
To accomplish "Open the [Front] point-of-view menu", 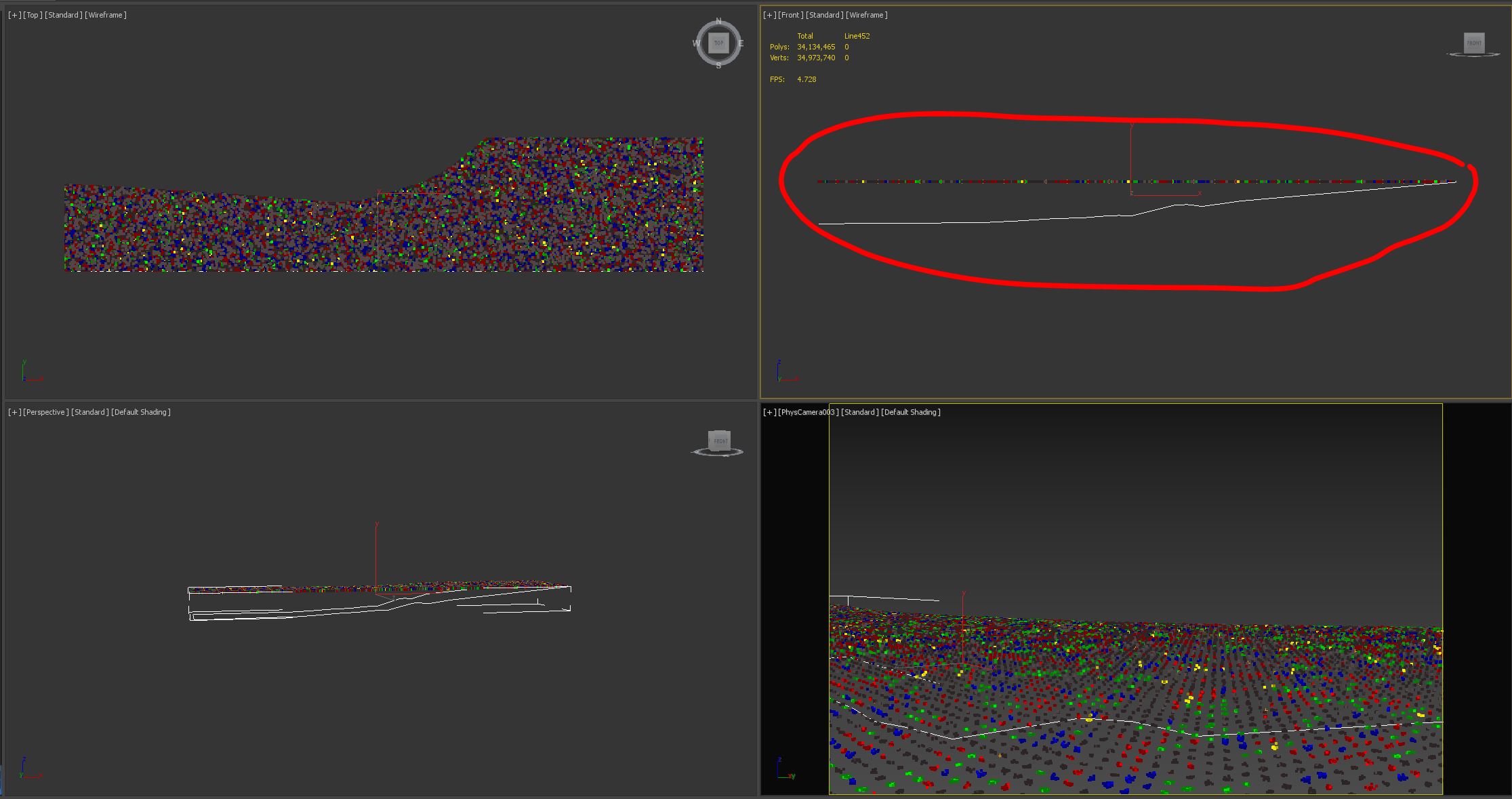I will tap(790, 15).
